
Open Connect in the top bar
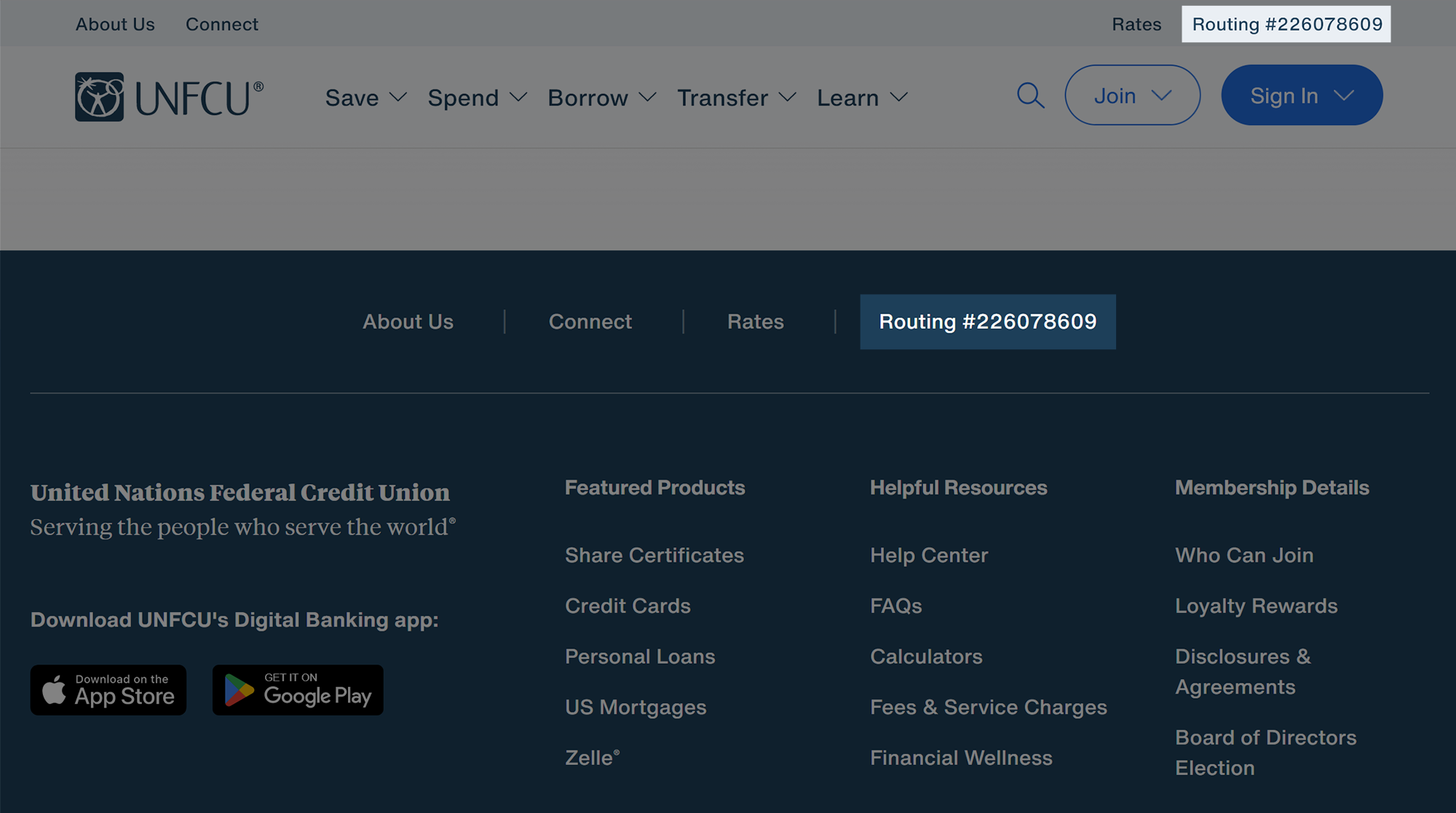coord(222,24)
